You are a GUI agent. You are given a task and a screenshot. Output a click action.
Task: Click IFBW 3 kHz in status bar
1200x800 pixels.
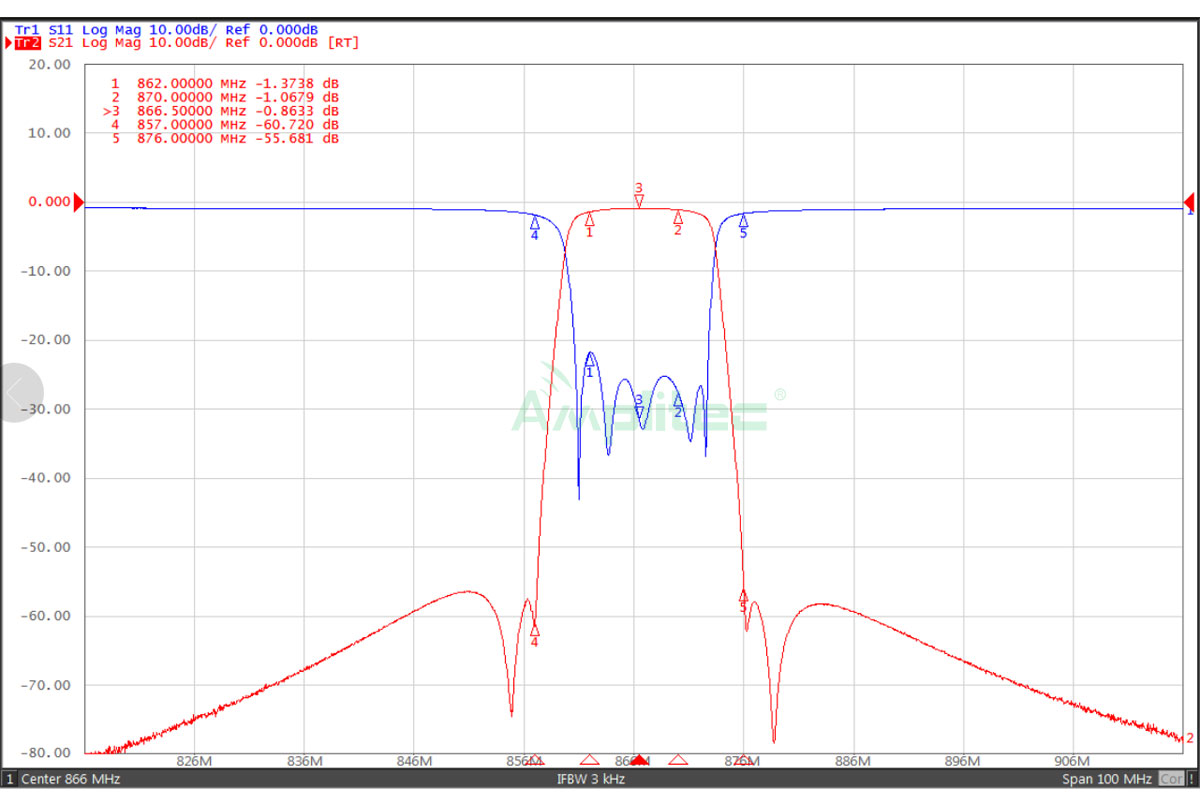pyautogui.click(x=592, y=779)
